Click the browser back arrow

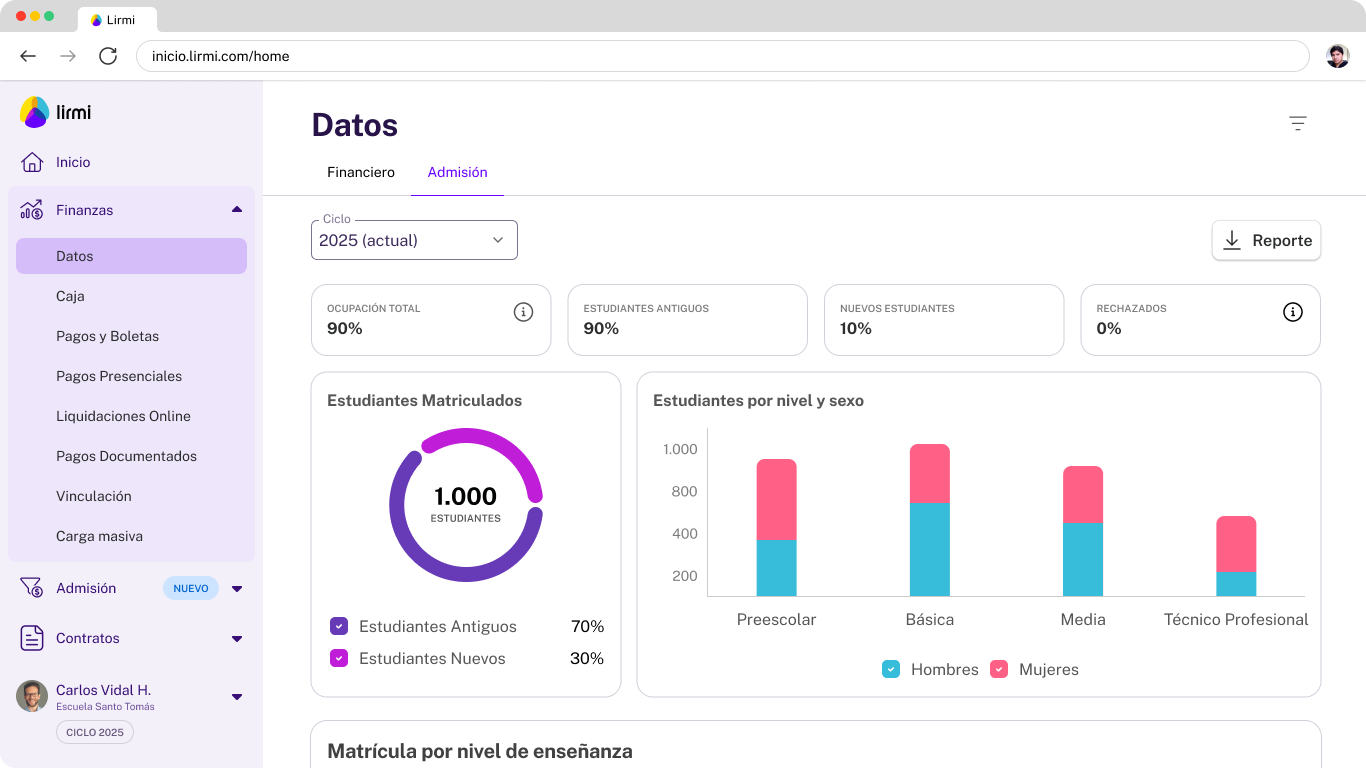click(x=28, y=56)
